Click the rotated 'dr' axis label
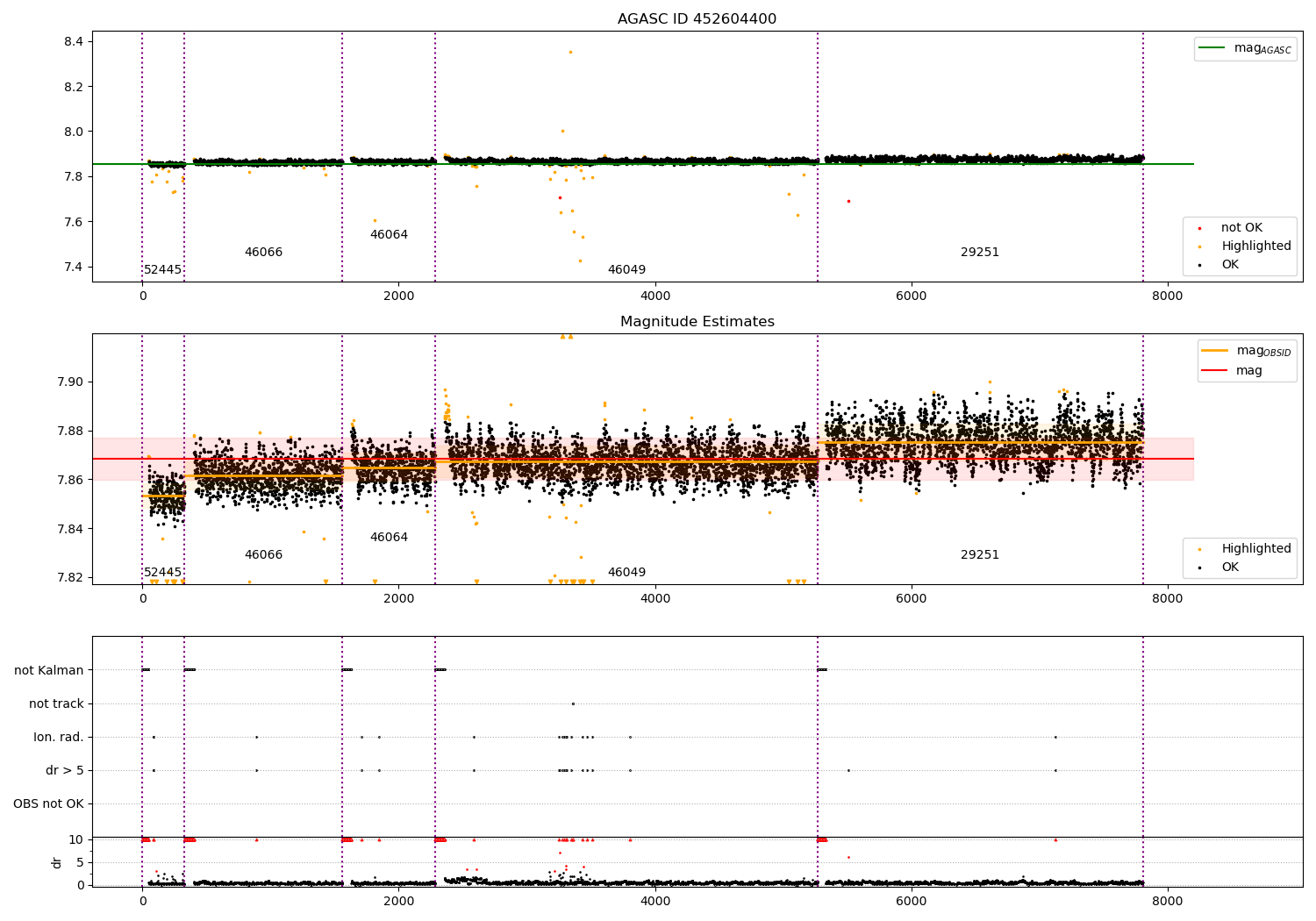The width and height of the screenshot is (1316, 921). 57,862
